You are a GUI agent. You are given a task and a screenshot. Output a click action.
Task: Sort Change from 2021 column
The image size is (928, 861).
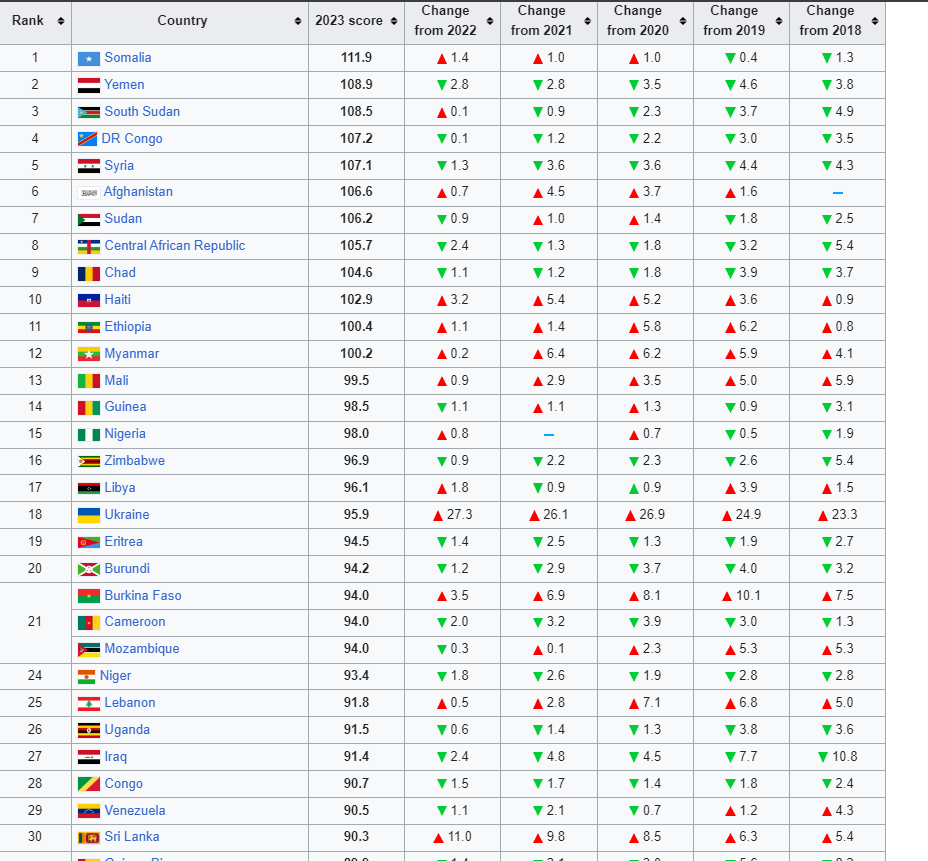[587, 21]
